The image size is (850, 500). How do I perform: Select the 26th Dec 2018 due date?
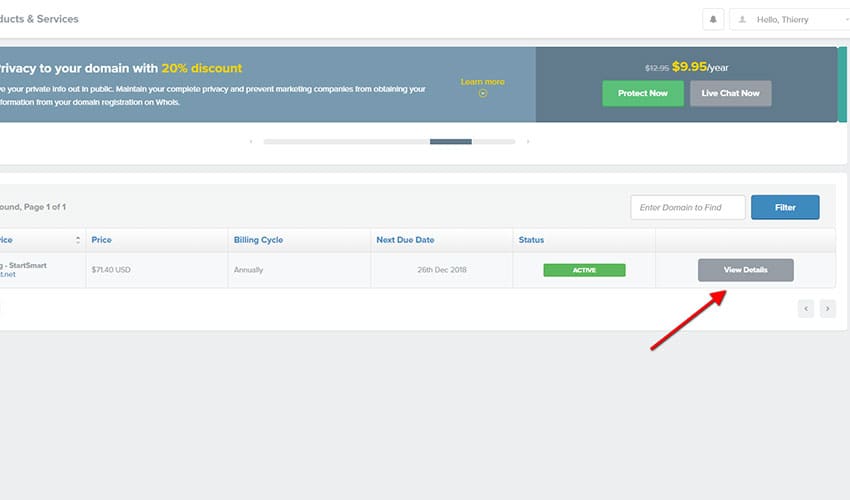click(x=442, y=270)
